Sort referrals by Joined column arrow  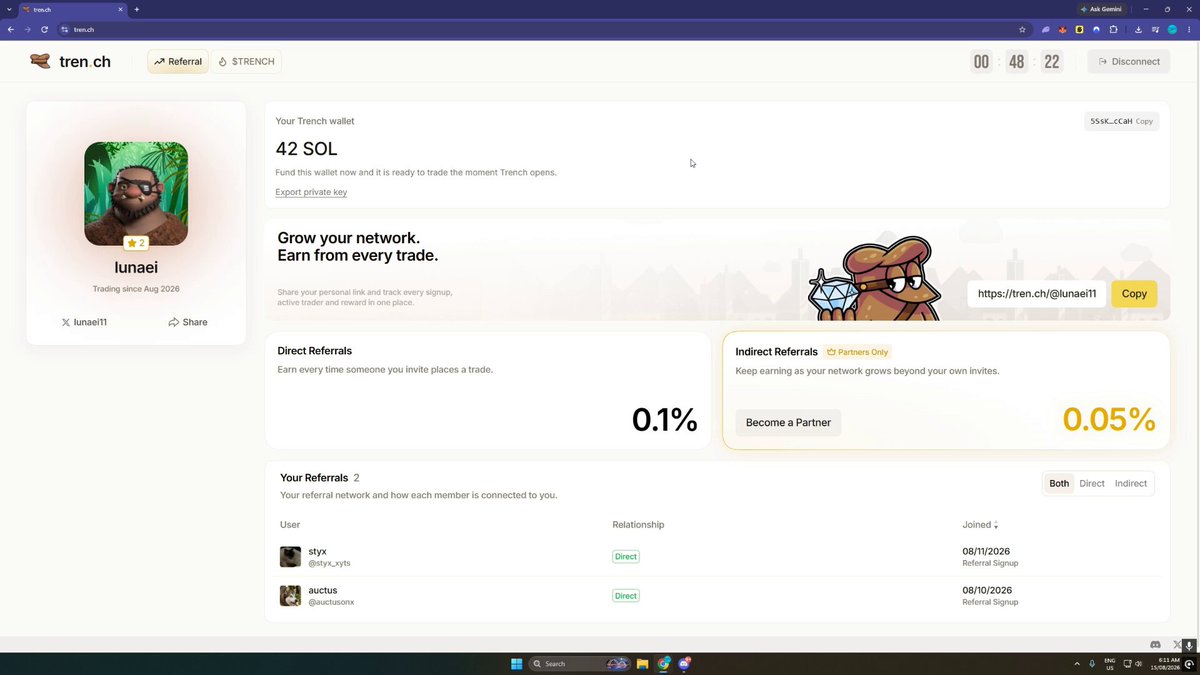(x=995, y=525)
